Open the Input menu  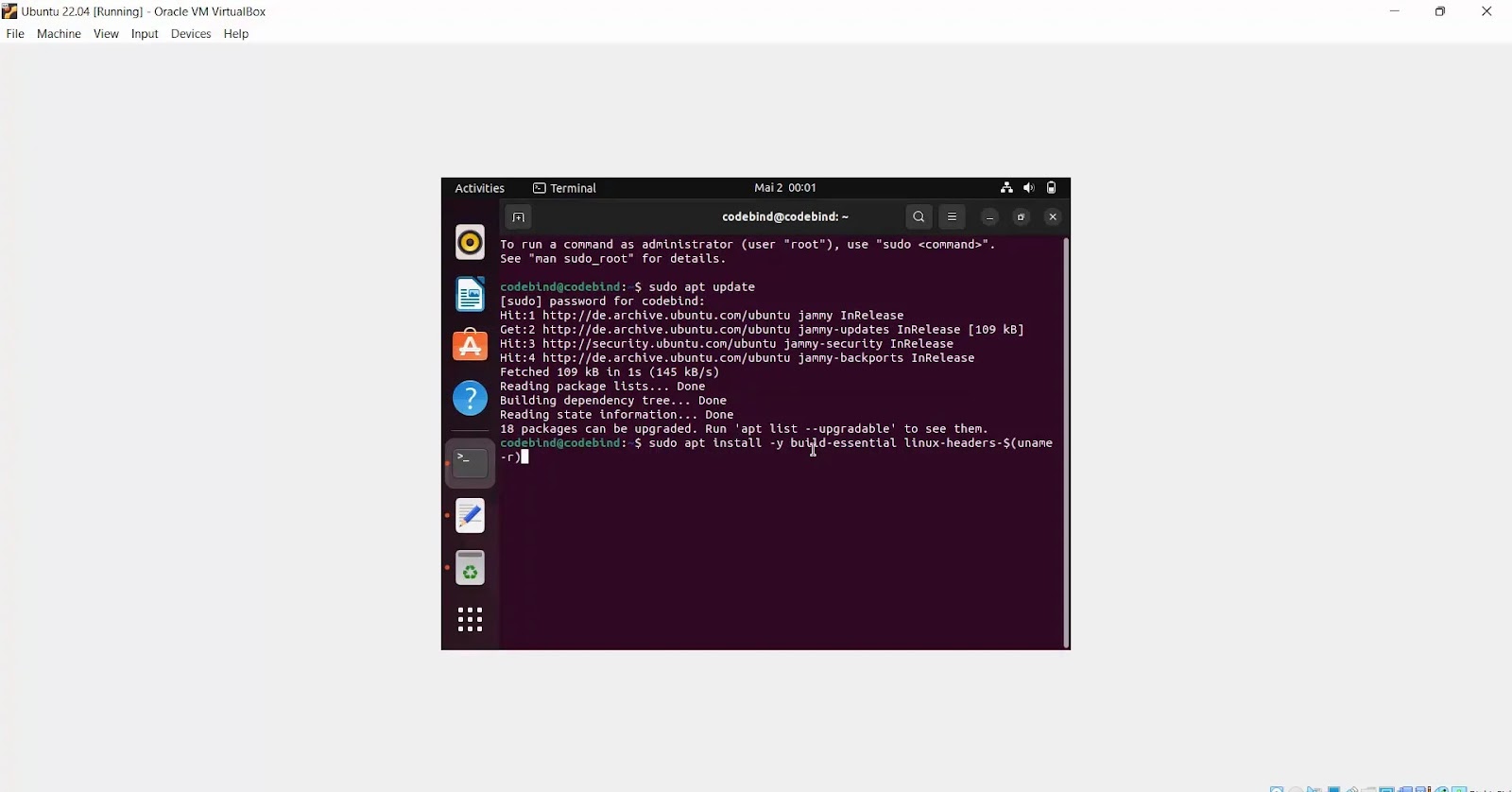point(145,34)
